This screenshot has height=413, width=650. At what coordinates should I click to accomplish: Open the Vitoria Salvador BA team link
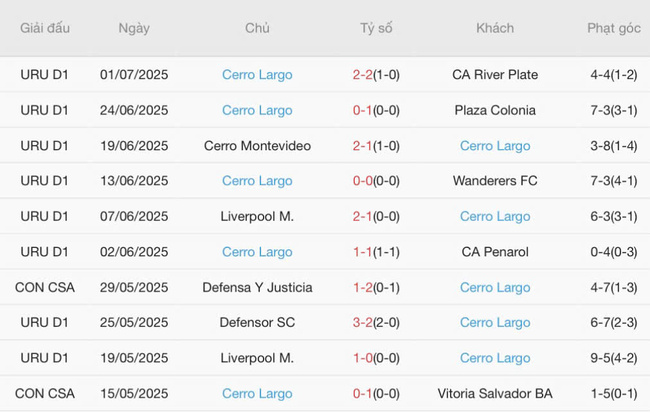[x=495, y=394]
